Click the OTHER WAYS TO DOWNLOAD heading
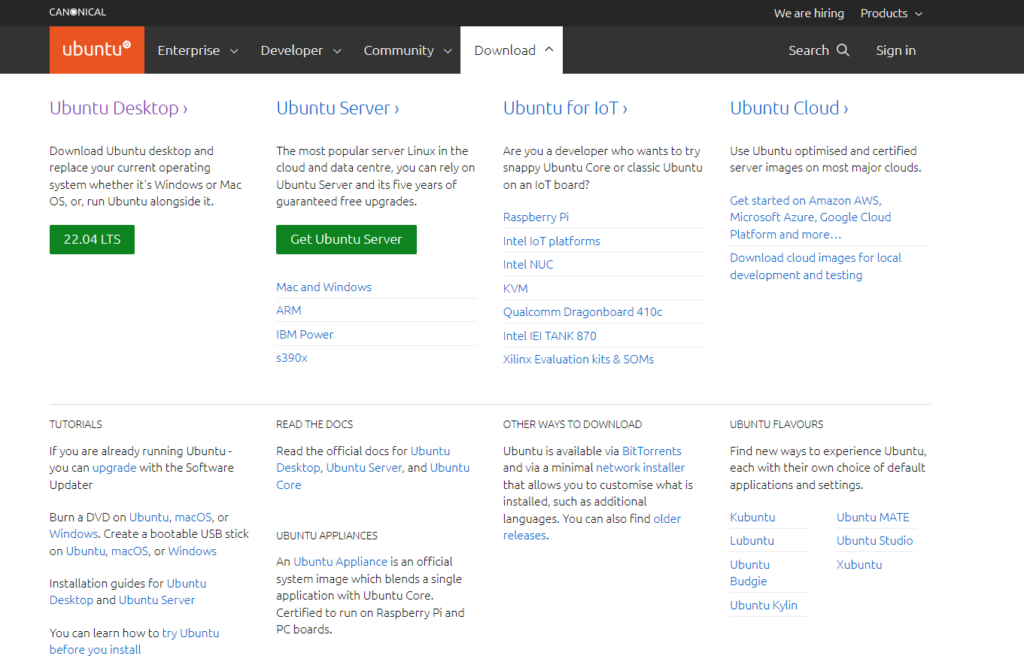 (572, 424)
